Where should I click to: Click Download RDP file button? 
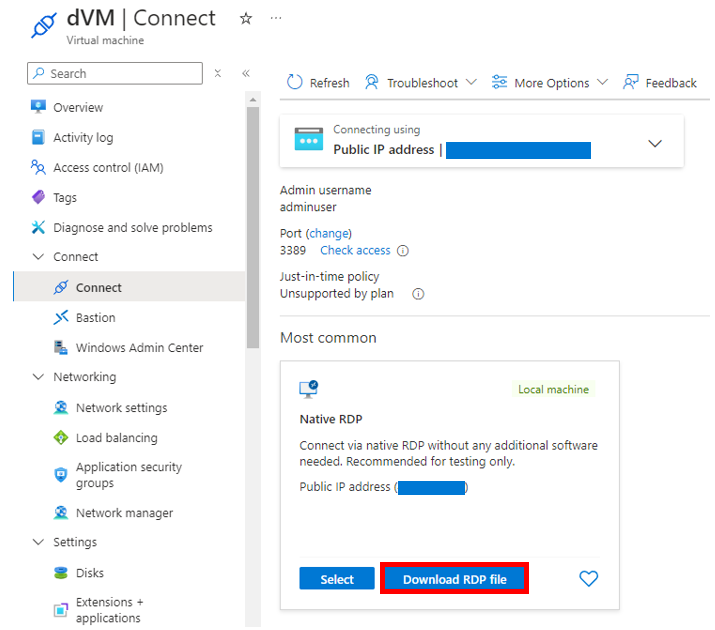coord(455,579)
